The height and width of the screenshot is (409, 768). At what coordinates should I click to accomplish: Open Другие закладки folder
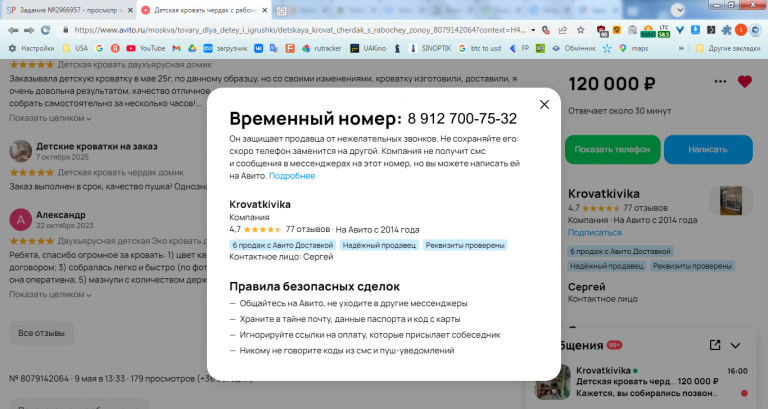(x=728, y=48)
